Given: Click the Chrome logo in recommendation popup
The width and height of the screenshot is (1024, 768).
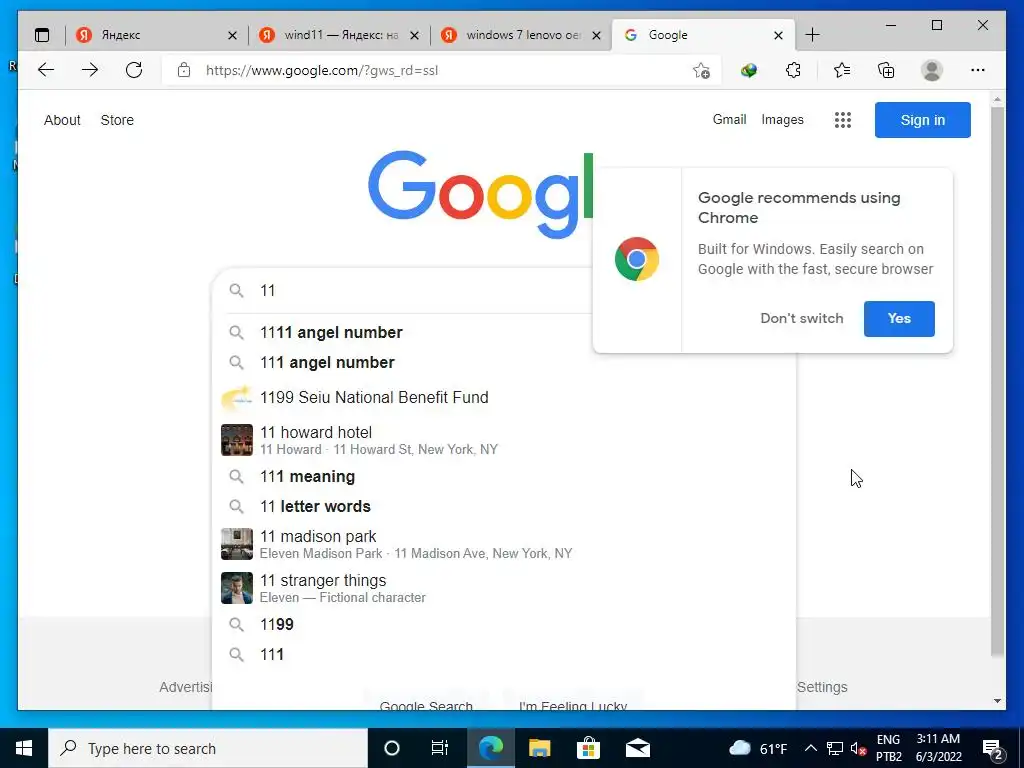Looking at the screenshot, I should pos(637,259).
